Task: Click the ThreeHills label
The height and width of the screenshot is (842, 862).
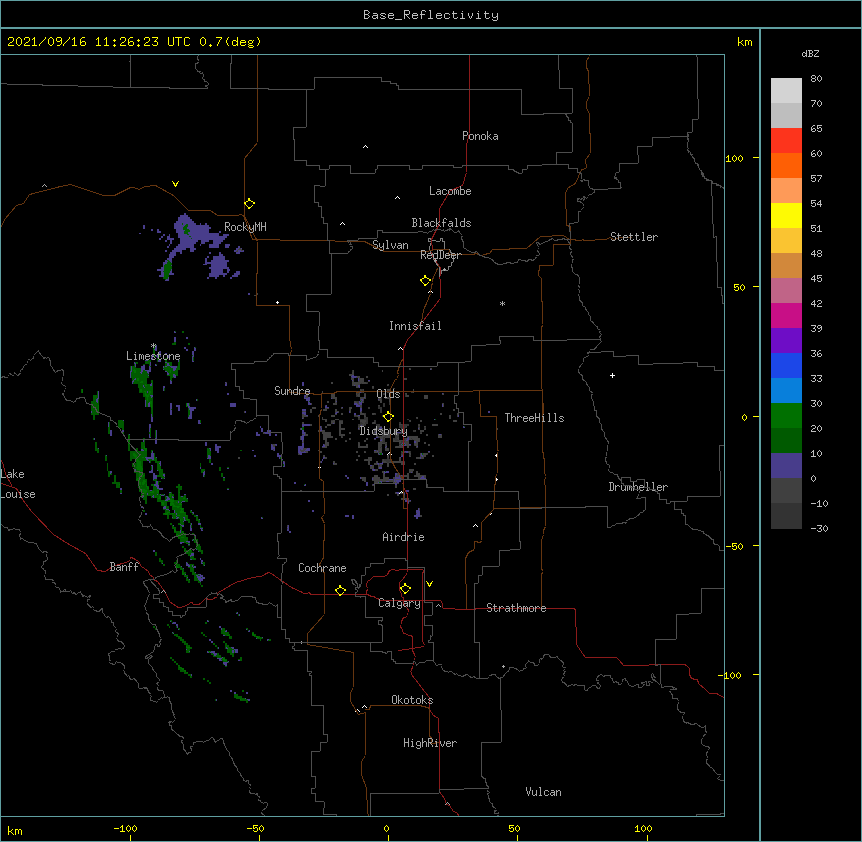Action: coord(534,418)
